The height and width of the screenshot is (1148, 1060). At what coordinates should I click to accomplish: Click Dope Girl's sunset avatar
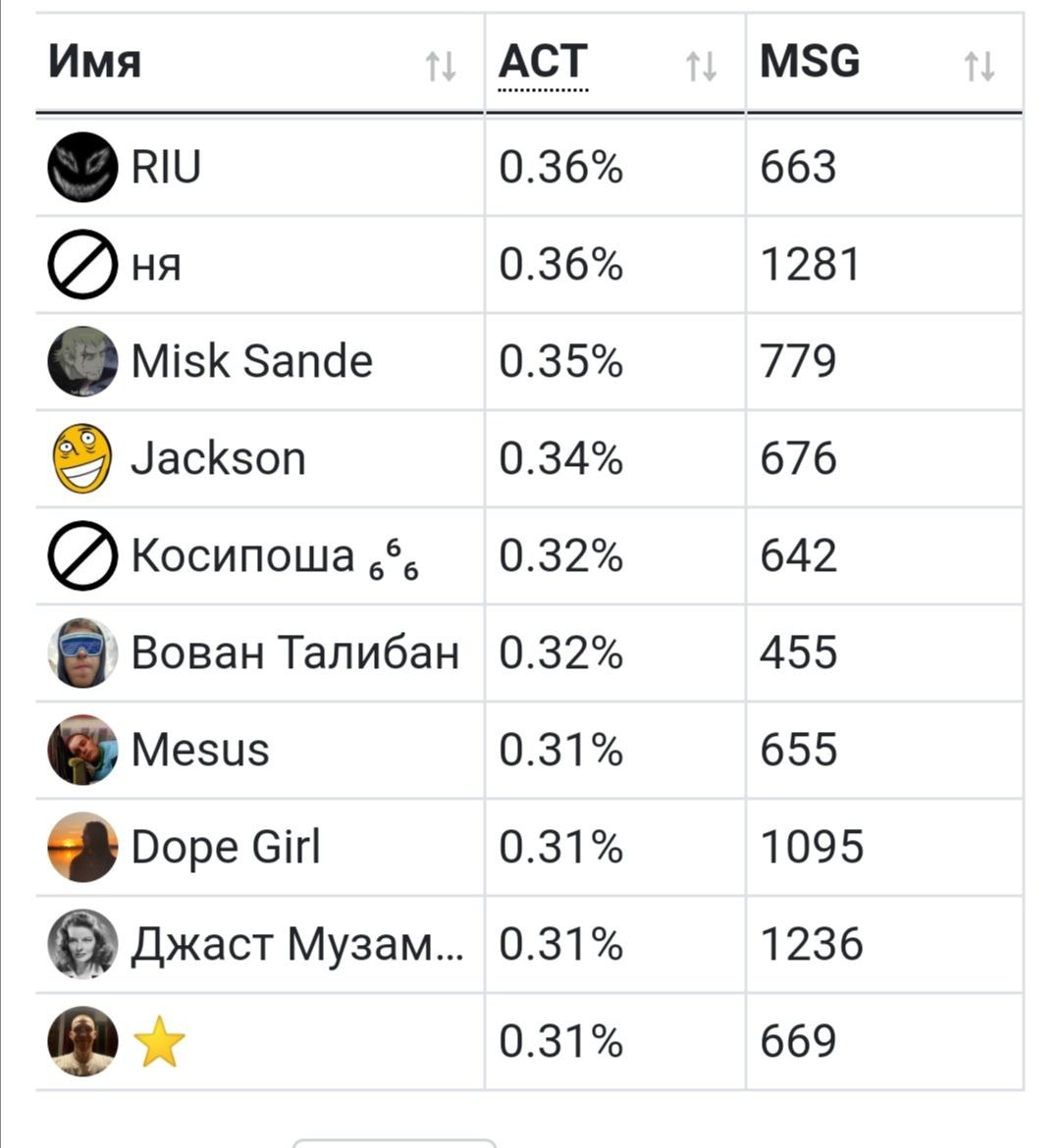(x=82, y=847)
